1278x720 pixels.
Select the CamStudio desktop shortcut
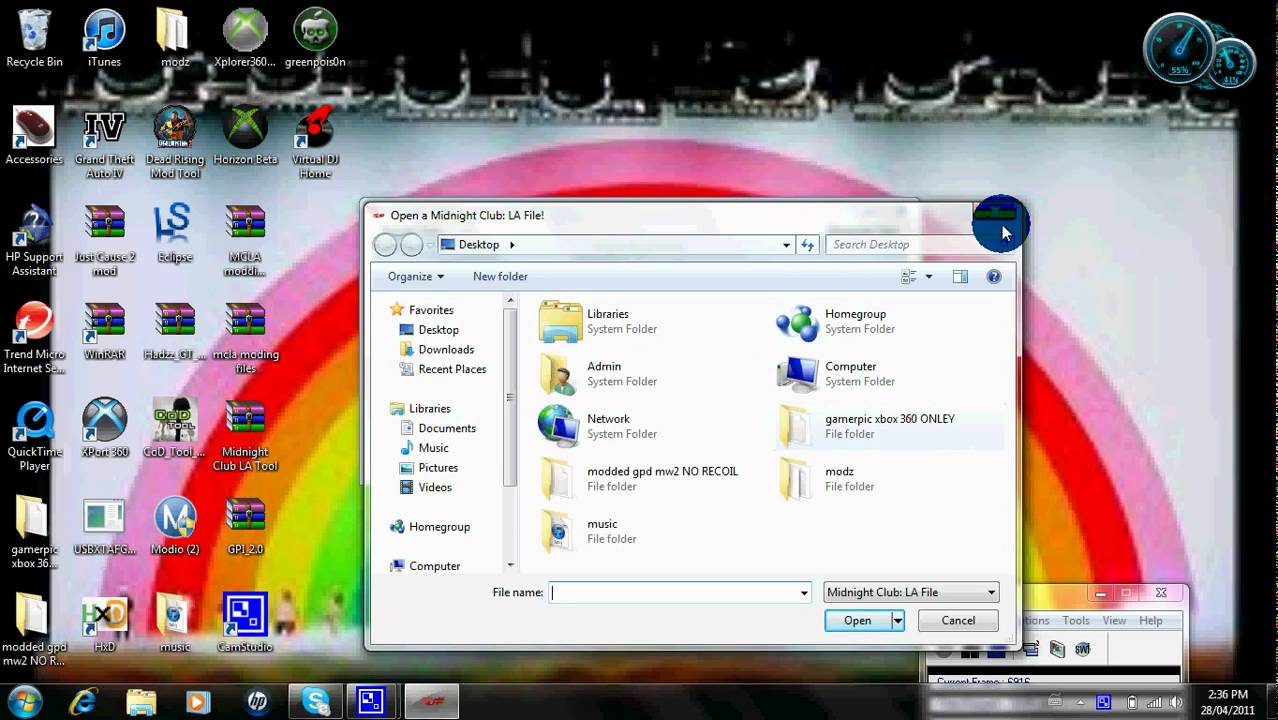coord(245,624)
